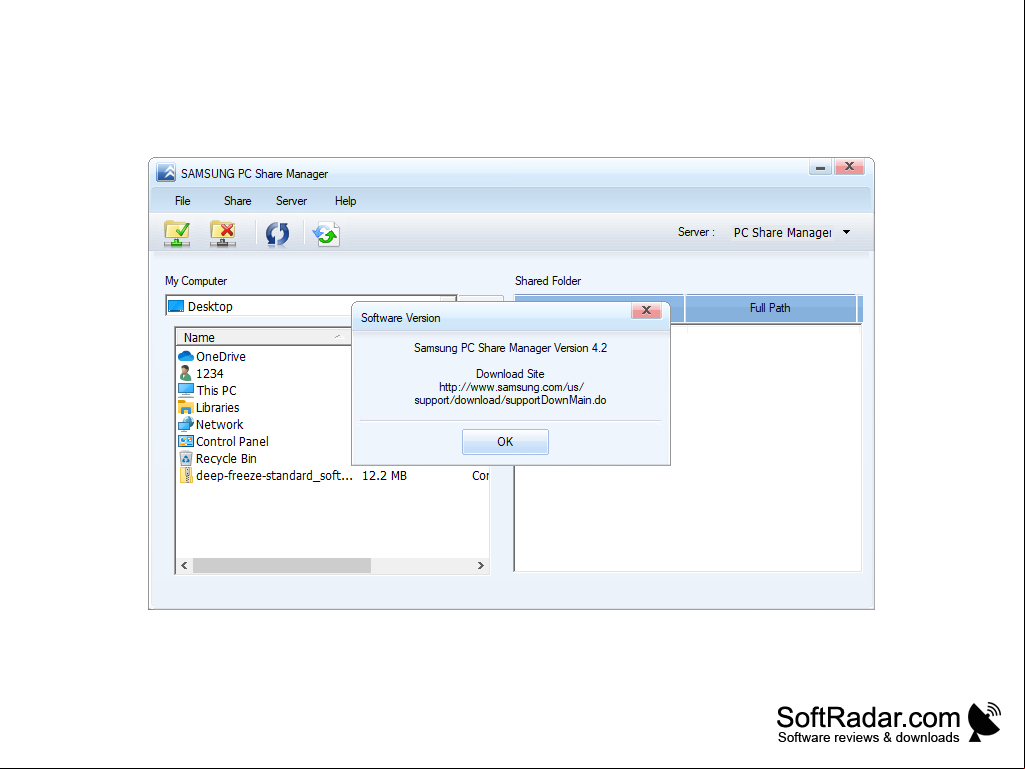Click the samsung.com download site URL text
The height and width of the screenshot is (769, 1025).
pos(511,393)
